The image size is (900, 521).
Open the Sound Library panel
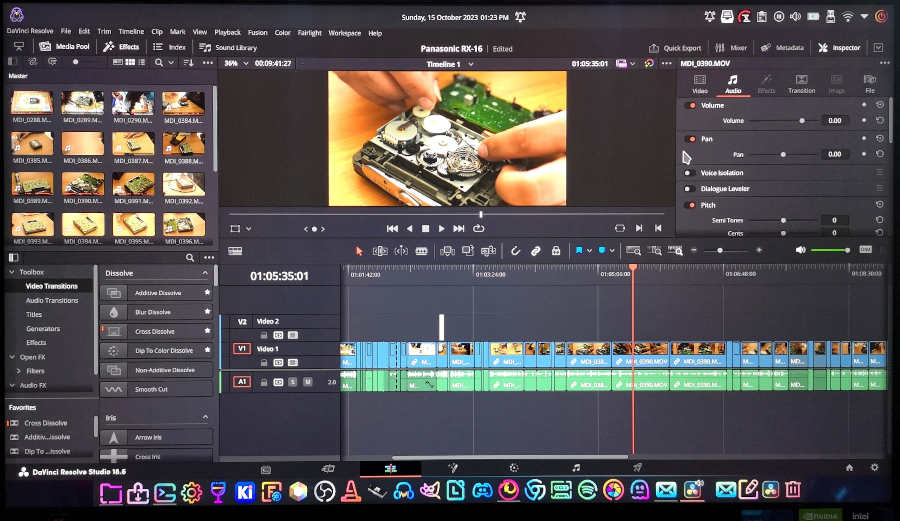228,48
